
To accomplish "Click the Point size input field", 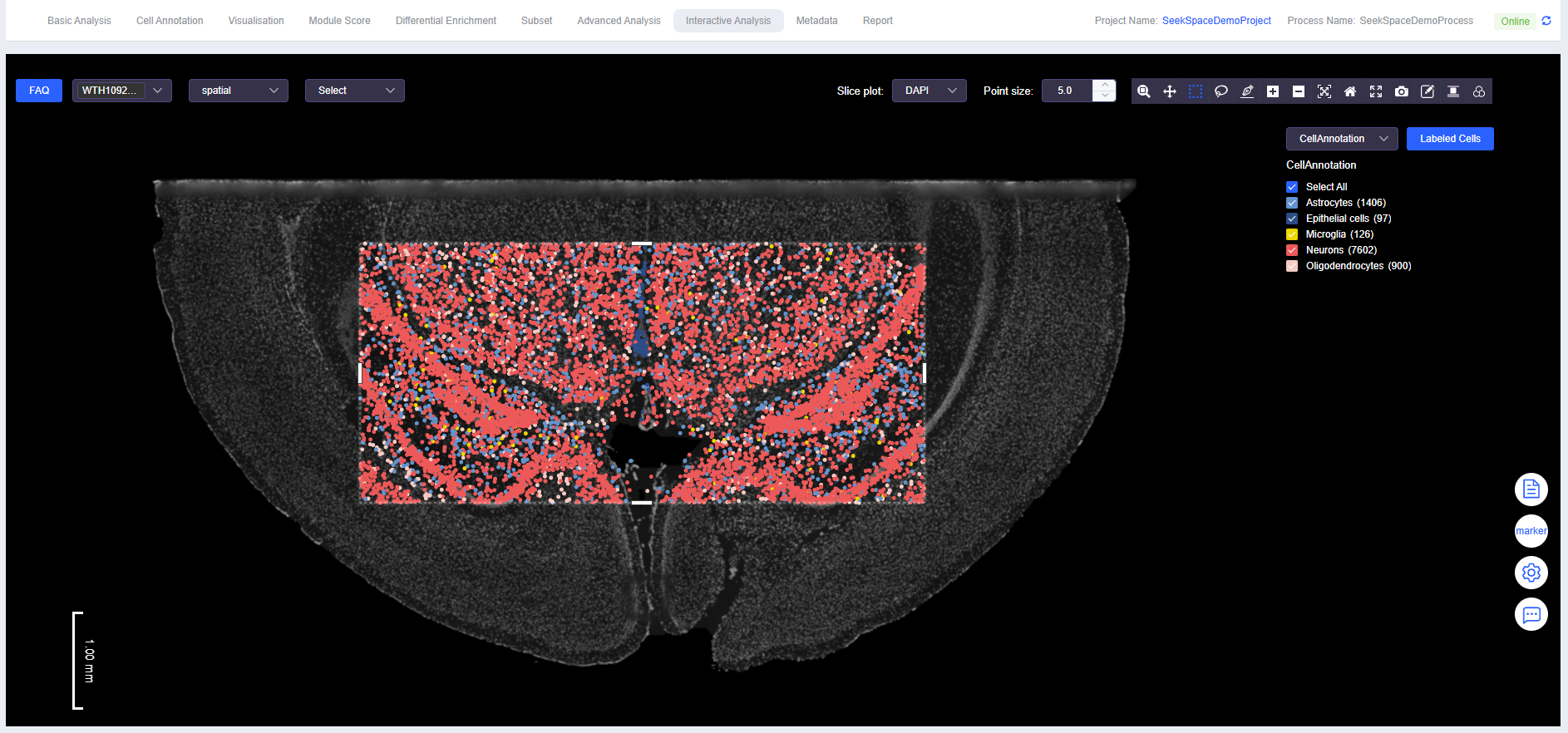I will click(1067, 91).
